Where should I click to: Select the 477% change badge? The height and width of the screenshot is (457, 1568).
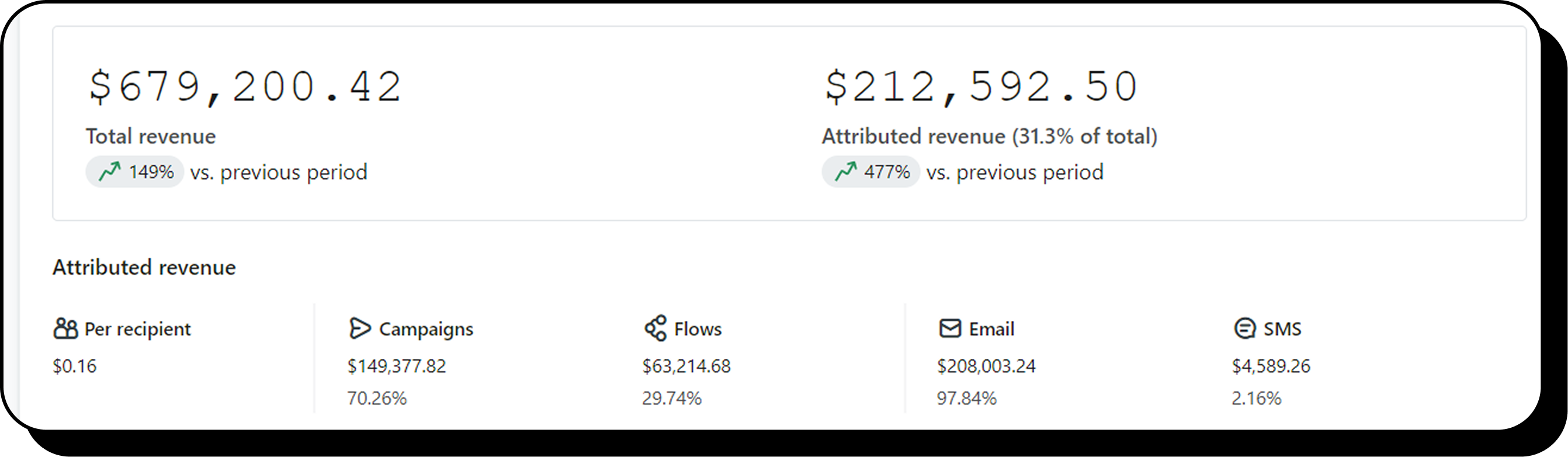click(x=870, y=172)
